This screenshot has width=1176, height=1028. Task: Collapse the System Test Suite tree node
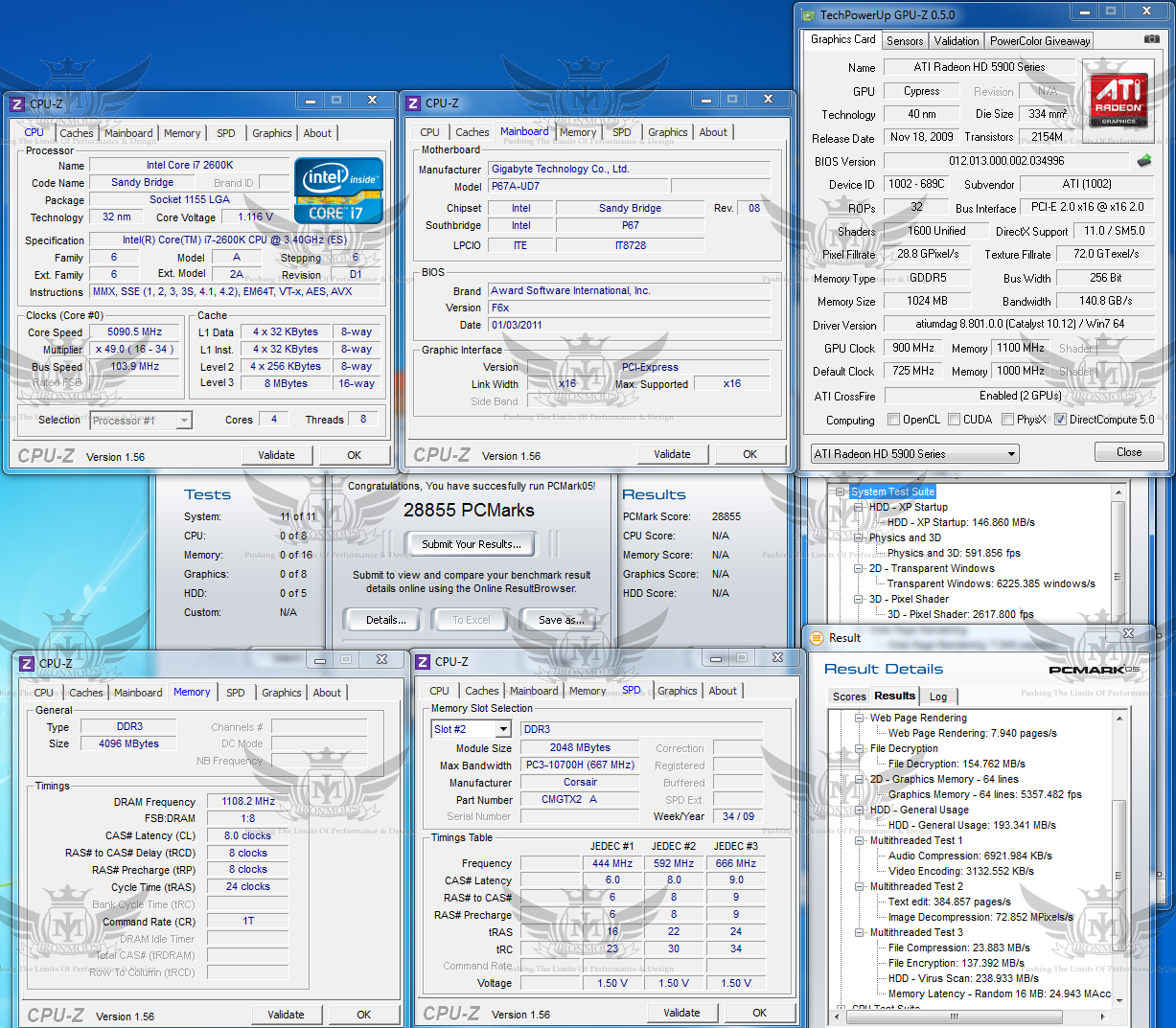click(841, 491)
